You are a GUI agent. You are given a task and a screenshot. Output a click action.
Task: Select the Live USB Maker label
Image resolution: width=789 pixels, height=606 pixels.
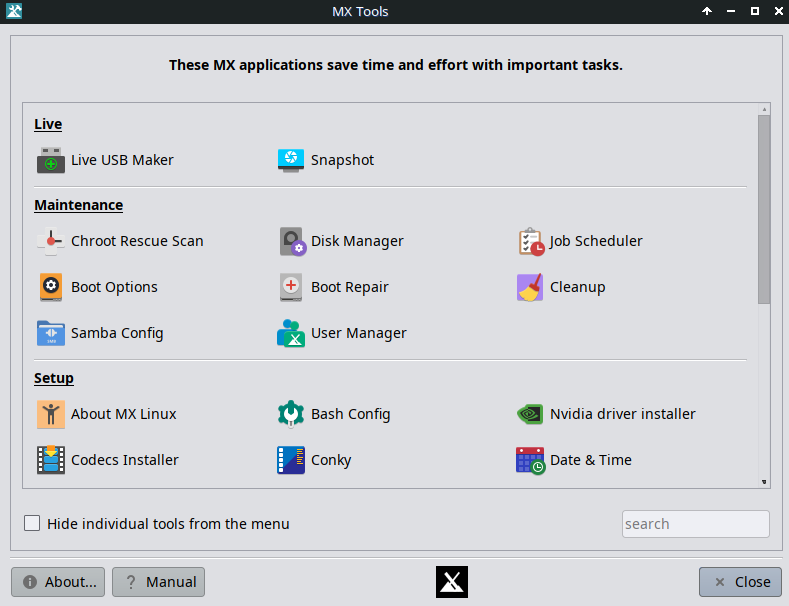(x=122, y=160)
